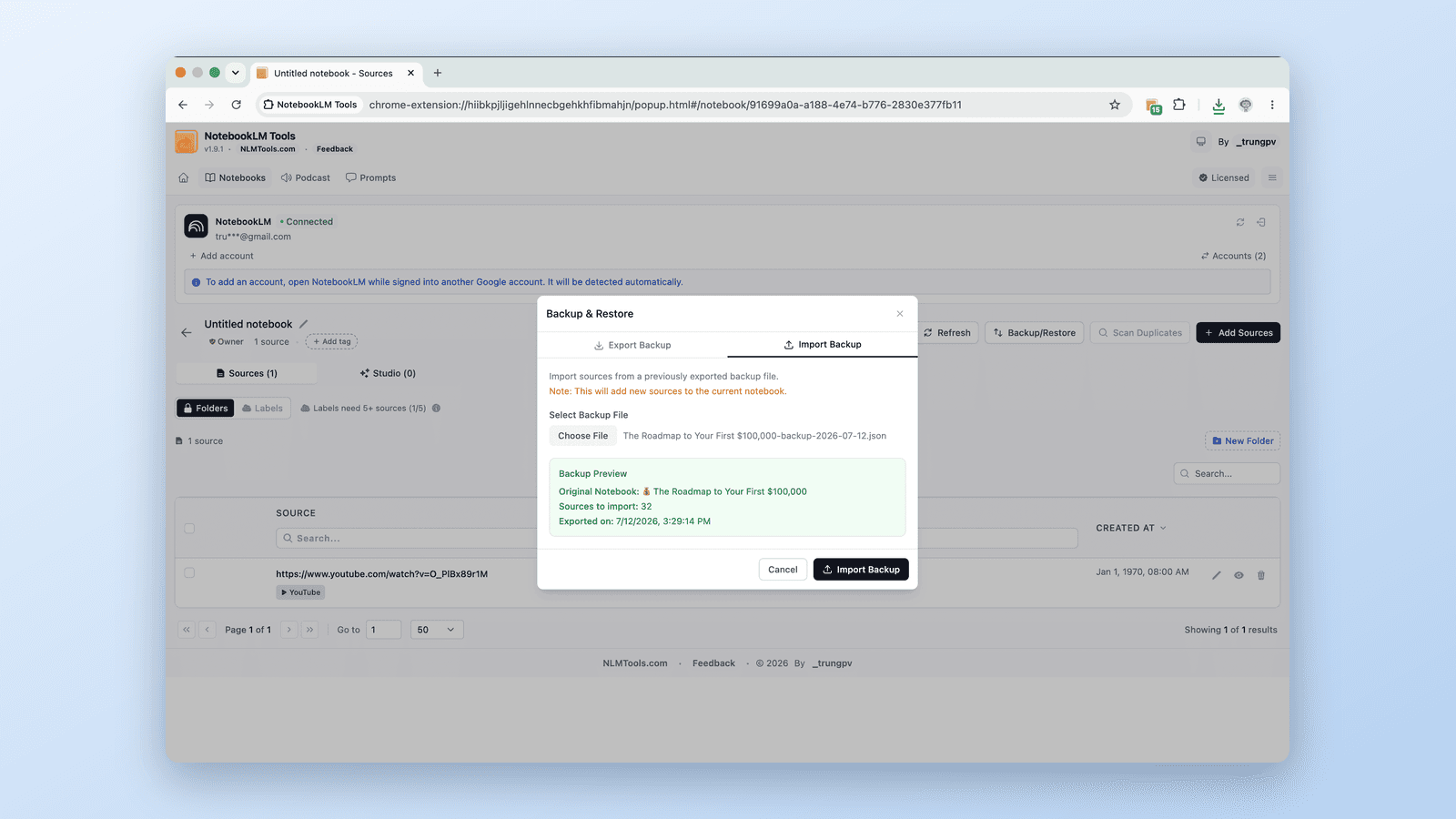This screenshot has height=819, width=1456.
Task: Sort by Created At column chevron
Action: pos(1163,528)
